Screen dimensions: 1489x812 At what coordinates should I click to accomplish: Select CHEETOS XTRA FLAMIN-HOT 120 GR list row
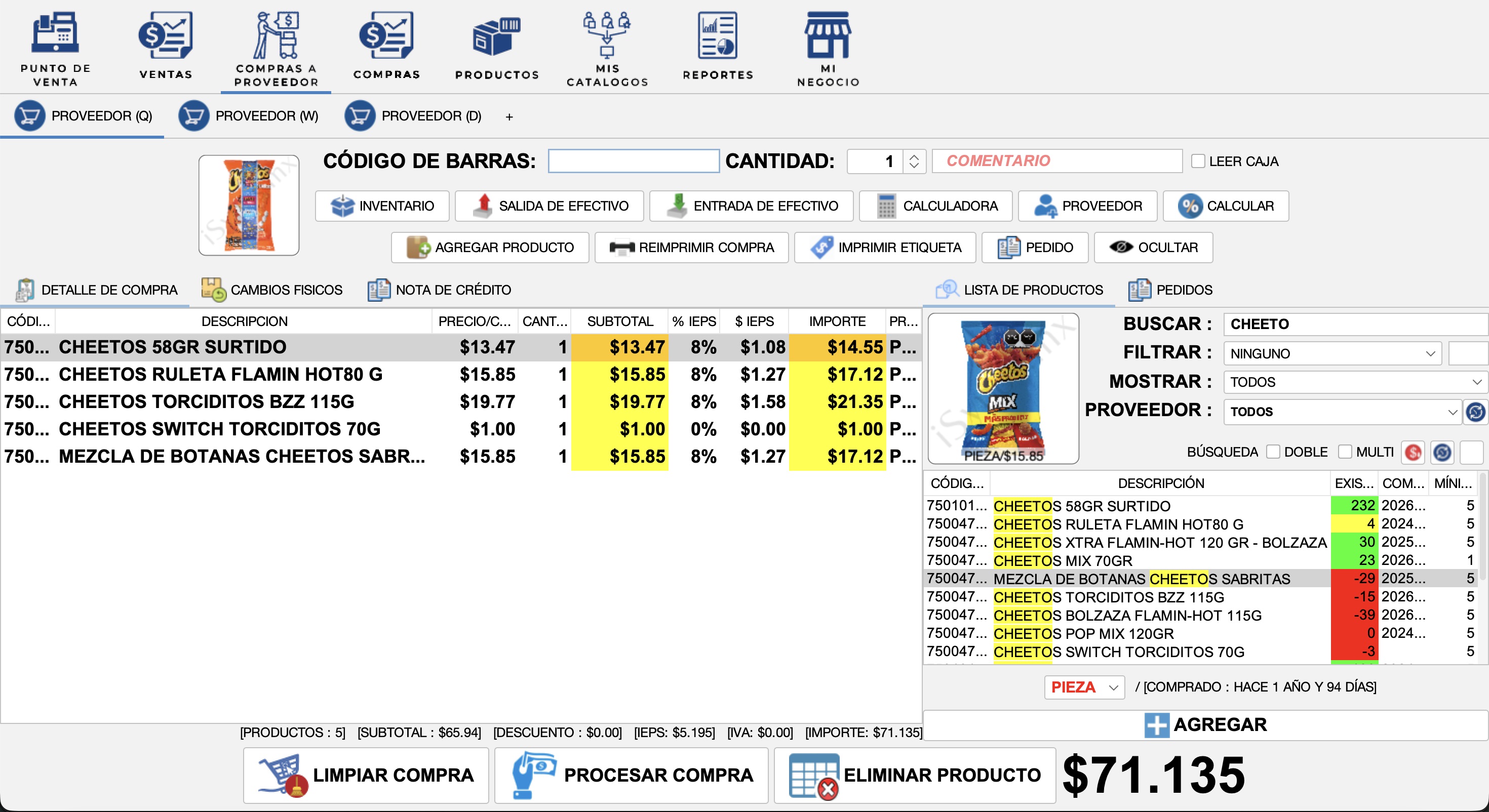(x=1201, y=542)
